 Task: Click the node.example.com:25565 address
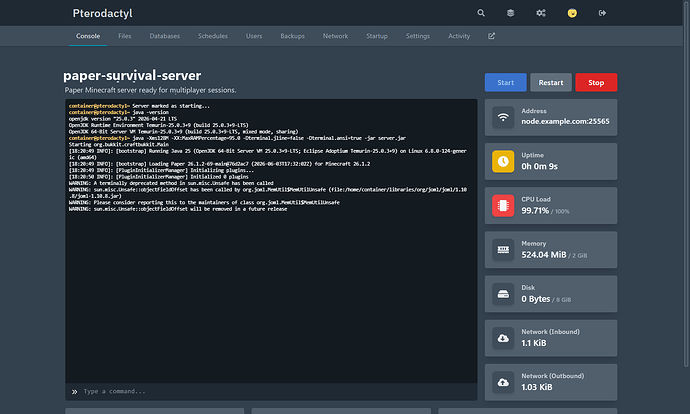(565, 121)
